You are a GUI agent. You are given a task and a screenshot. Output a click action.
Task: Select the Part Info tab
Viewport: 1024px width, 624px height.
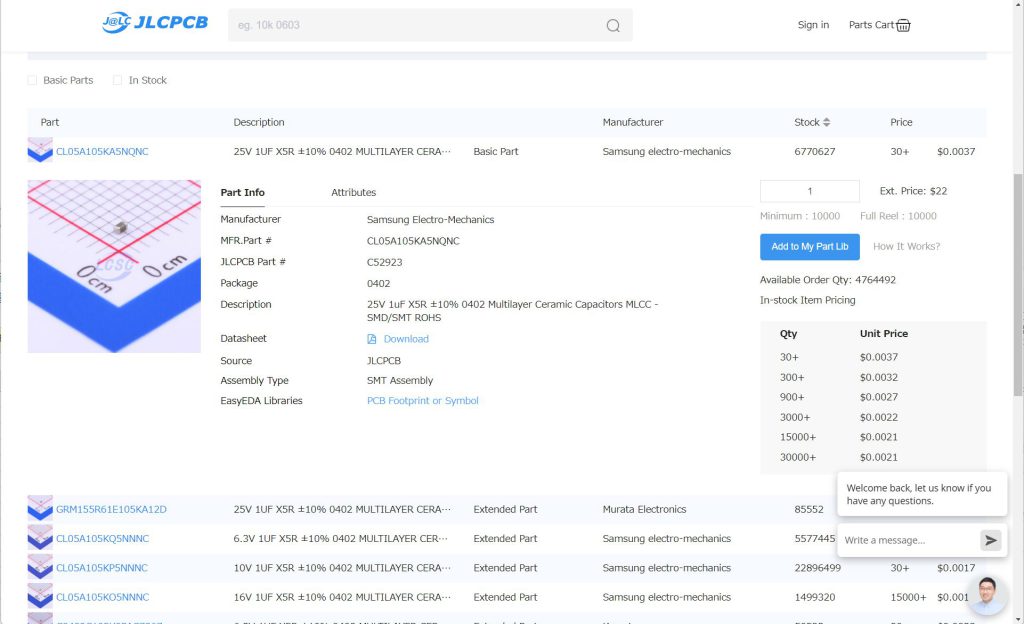click(x=242, y=192)
